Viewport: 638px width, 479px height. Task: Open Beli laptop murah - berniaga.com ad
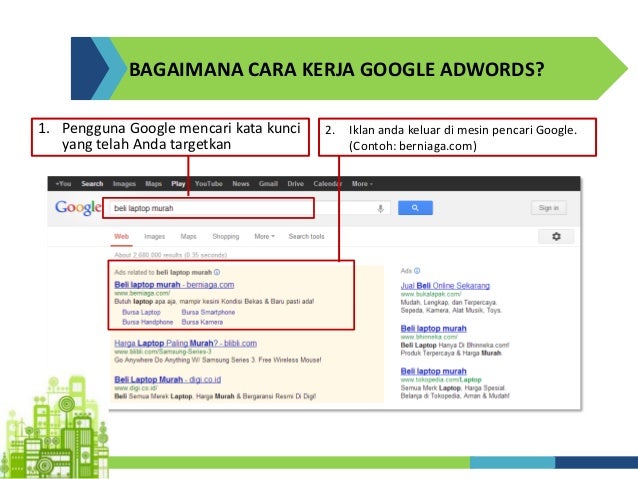pyautogui.click(x=174, y=285)
